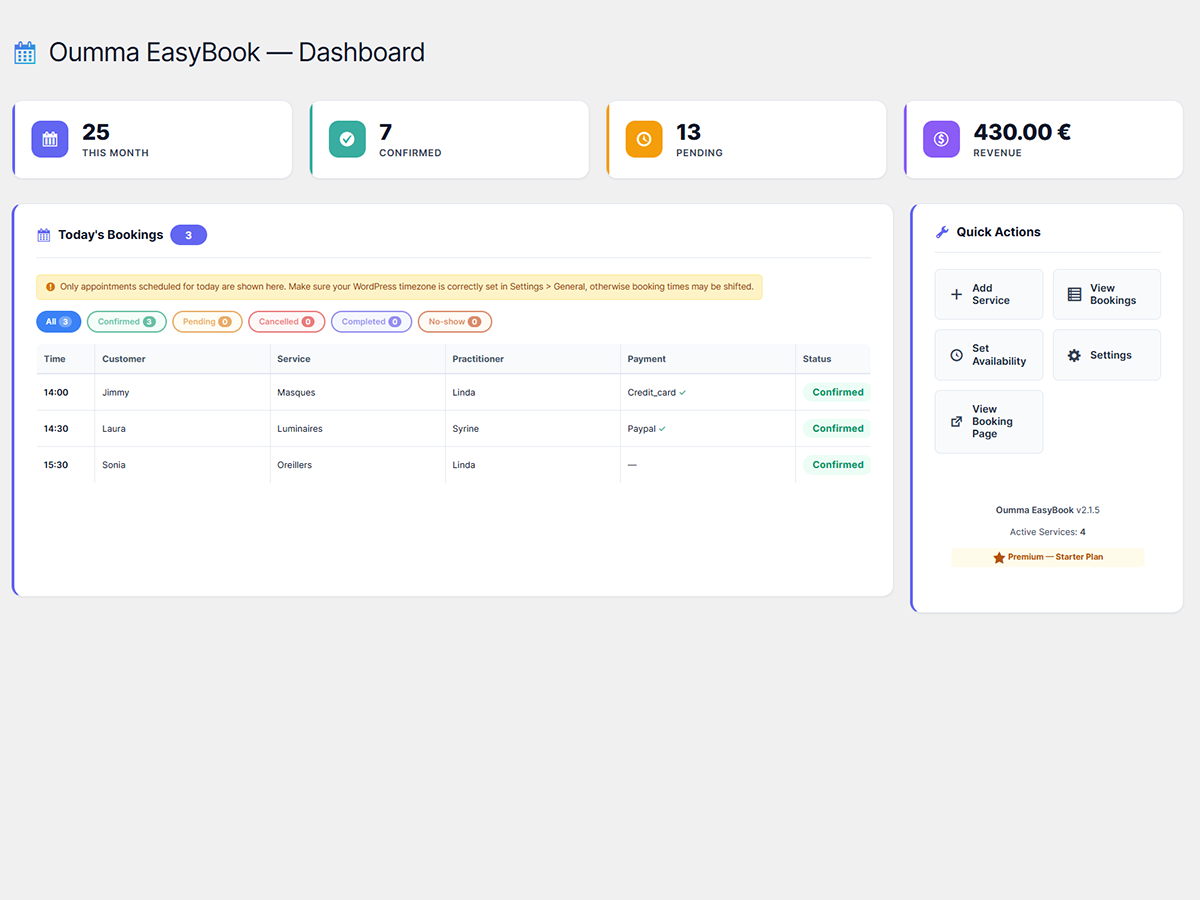Click the star icon on Premium plan badge
Image resolution: width=1200 pixels, height=900 pixels.
point(998,557)
